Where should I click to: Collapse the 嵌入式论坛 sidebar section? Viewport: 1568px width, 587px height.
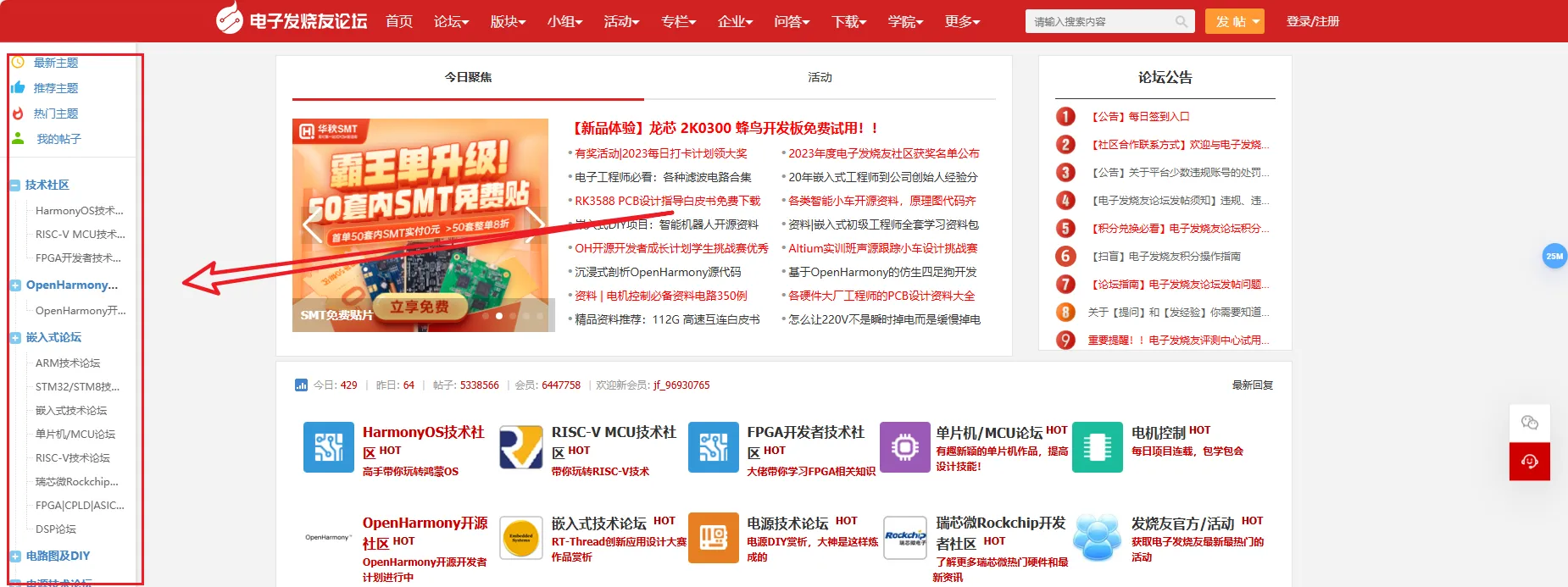point(15,338)
